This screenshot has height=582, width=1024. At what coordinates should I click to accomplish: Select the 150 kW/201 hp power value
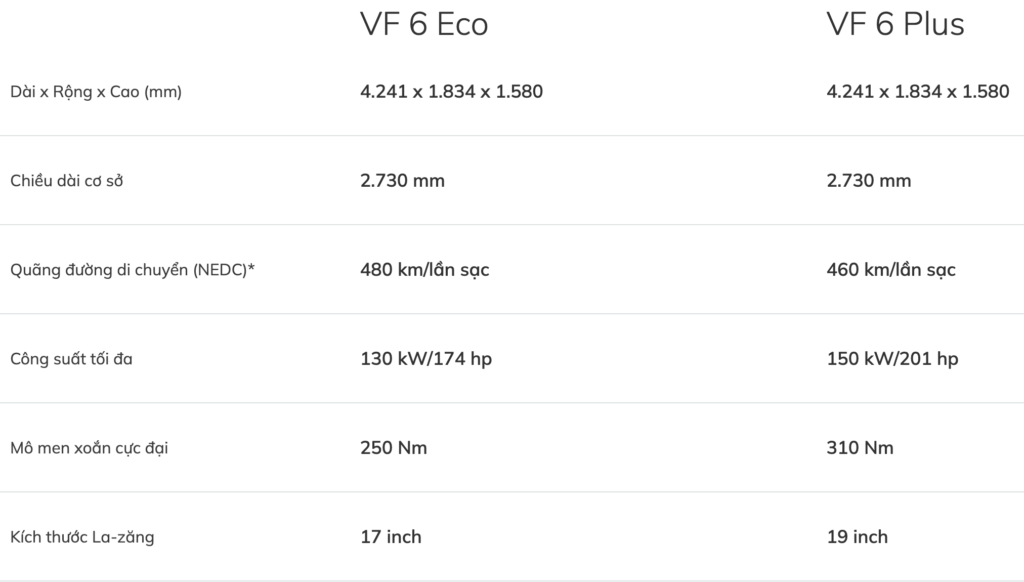point(892,359)
